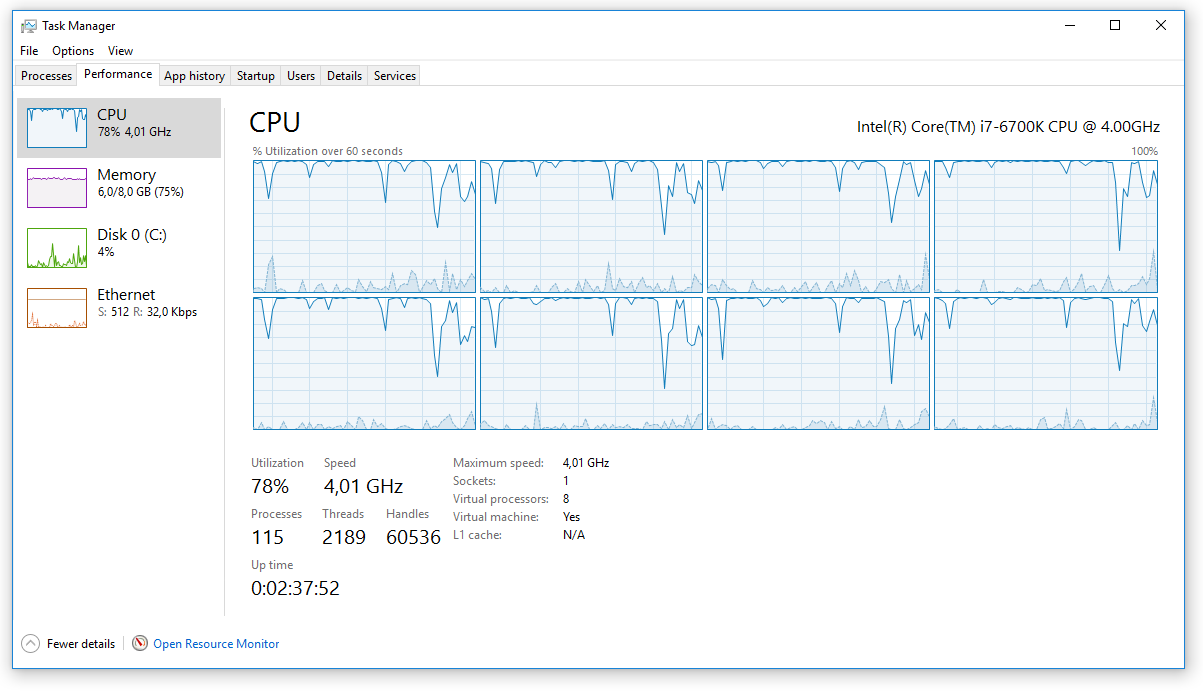Open the Users tab
This screenshot has height=693, width=1203.
(x=301, y=76)
